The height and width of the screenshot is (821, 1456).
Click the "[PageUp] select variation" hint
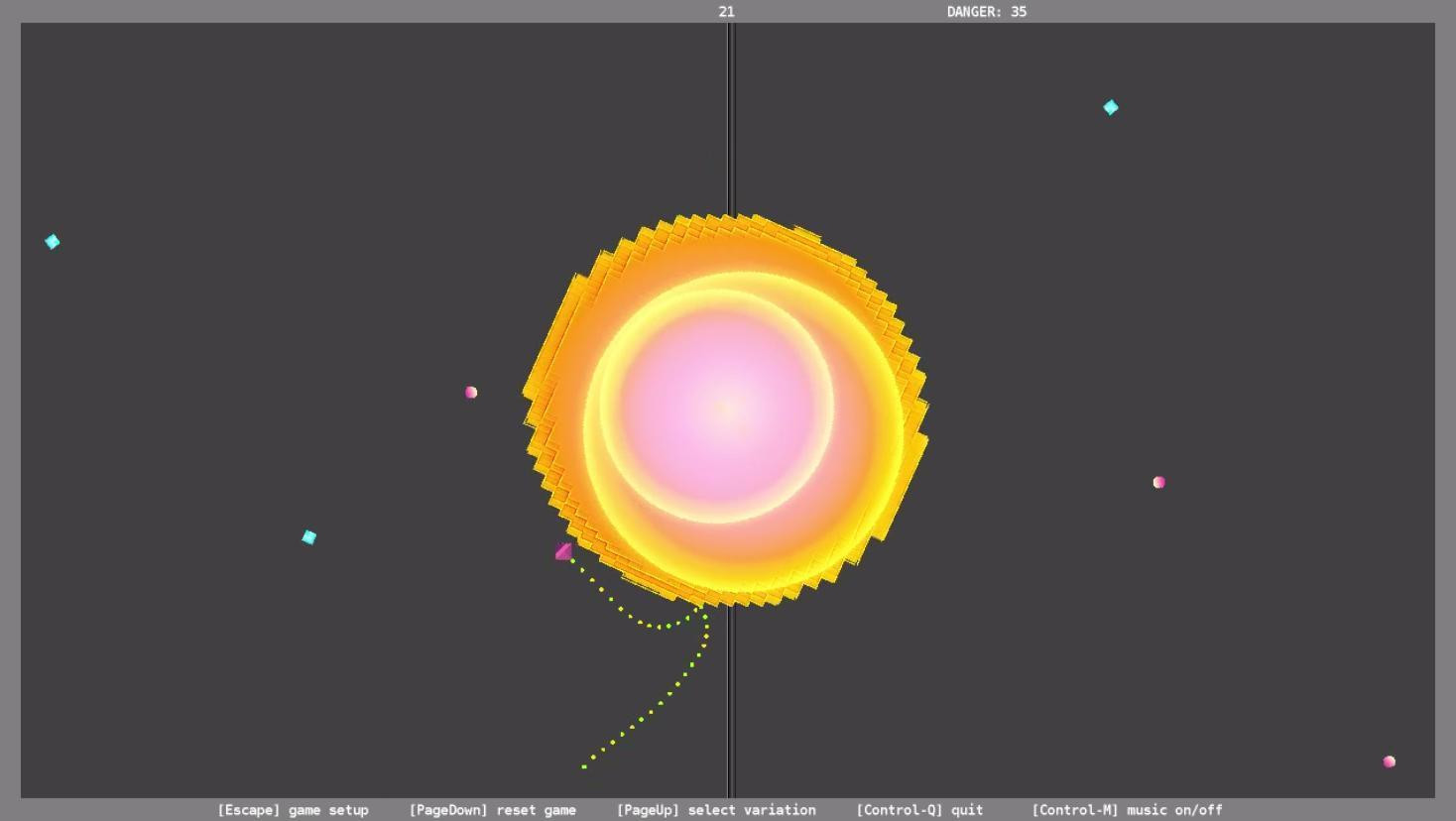[716, 810]
